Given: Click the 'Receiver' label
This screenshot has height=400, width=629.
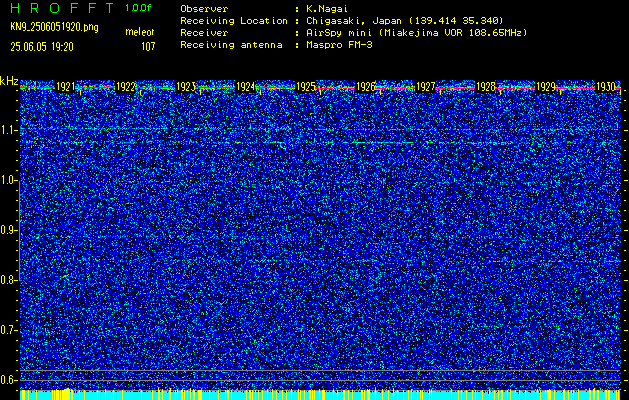Looking at the screenshot, I should pos(204,33).
